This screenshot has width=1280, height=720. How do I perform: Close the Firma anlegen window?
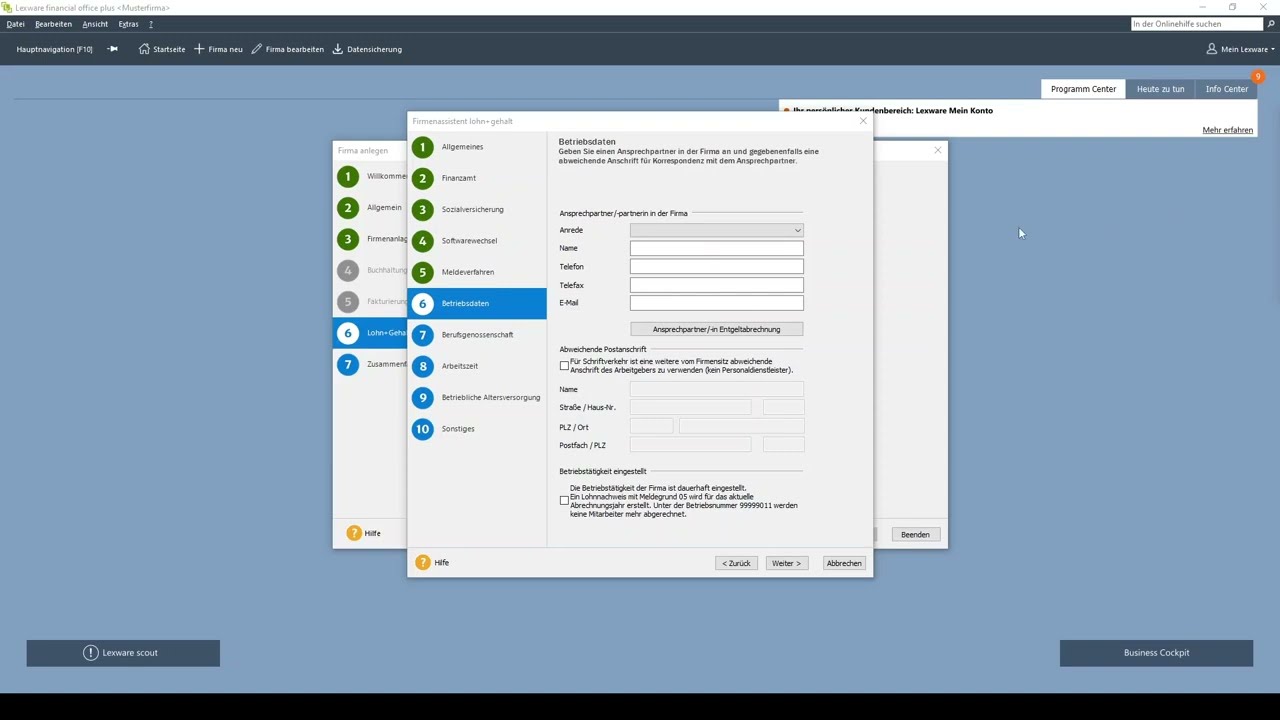coord(937,150)
